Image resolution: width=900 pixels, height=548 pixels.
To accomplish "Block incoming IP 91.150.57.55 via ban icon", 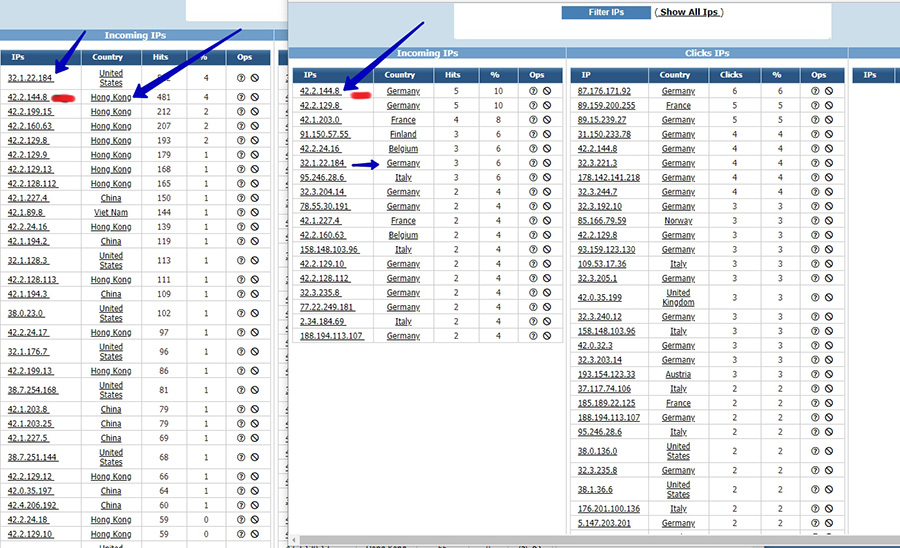I will click(x=547, y=134).
